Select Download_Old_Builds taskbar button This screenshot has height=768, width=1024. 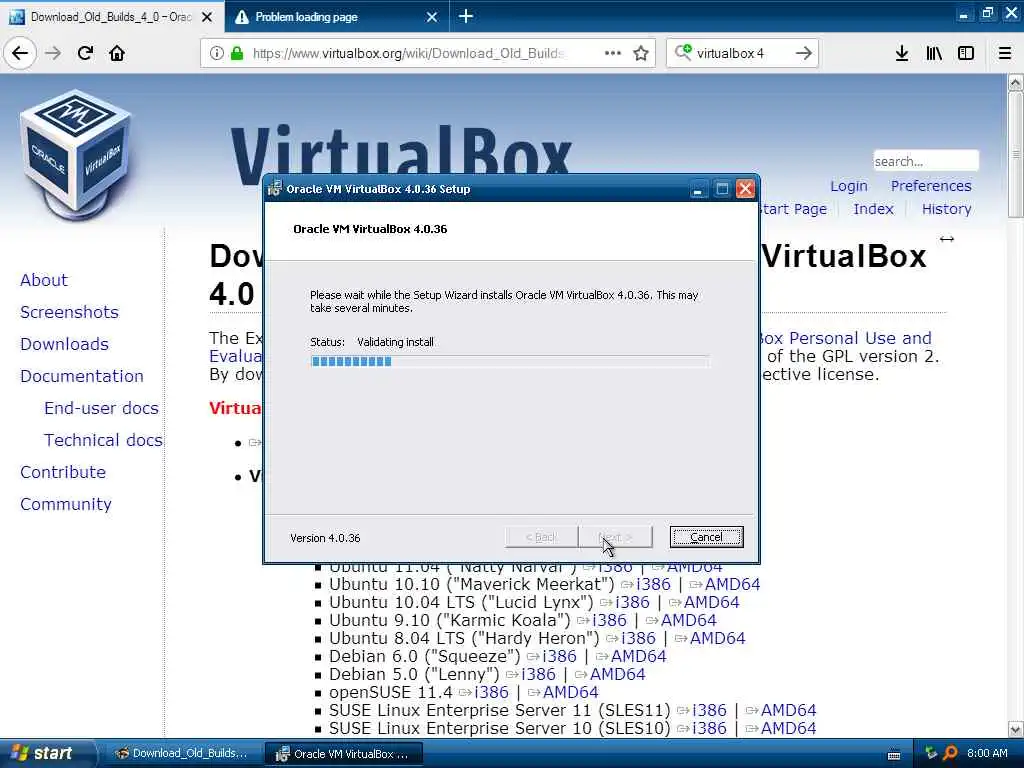tap(182, 753)
